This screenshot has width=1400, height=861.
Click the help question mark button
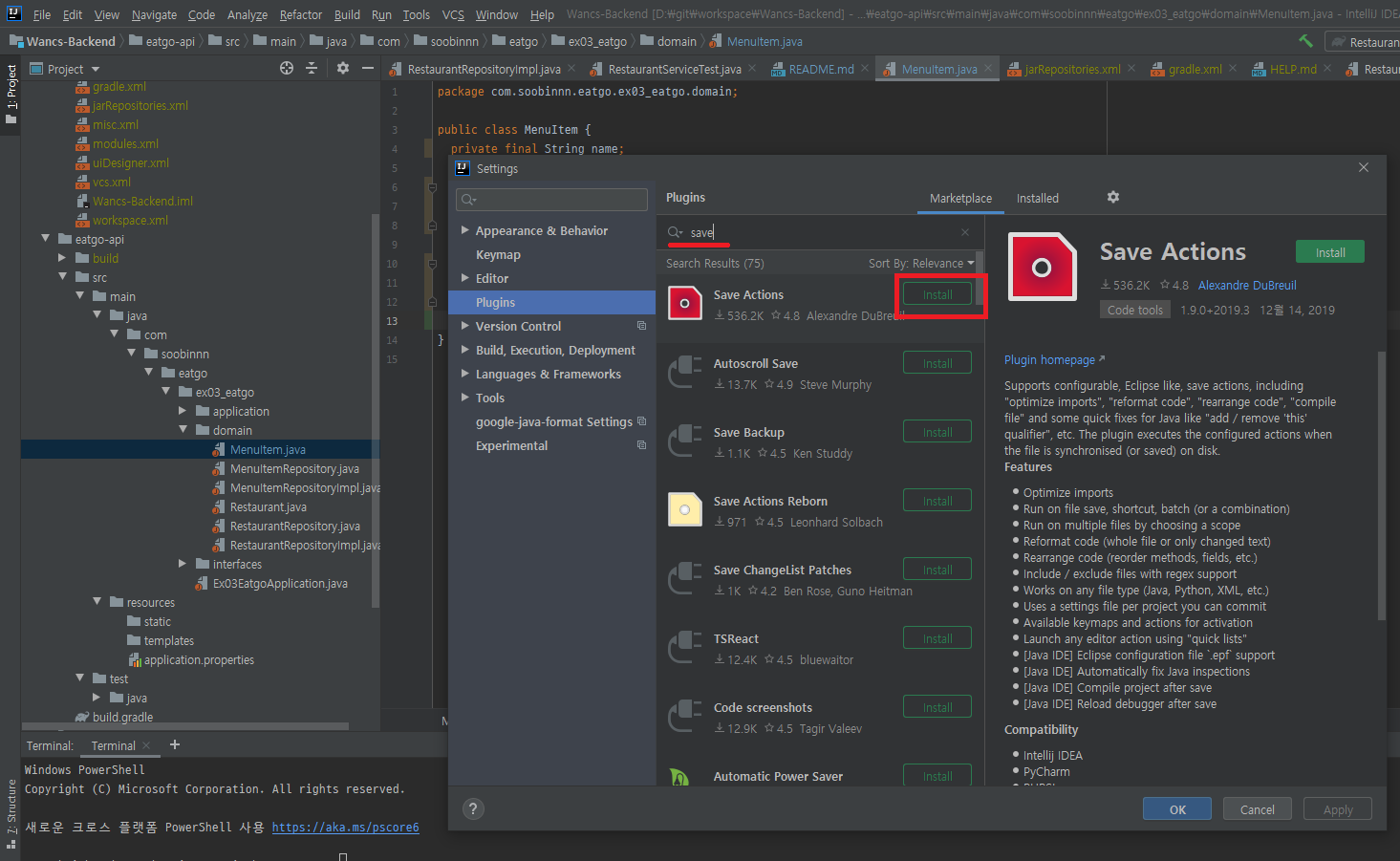[473, 808]
